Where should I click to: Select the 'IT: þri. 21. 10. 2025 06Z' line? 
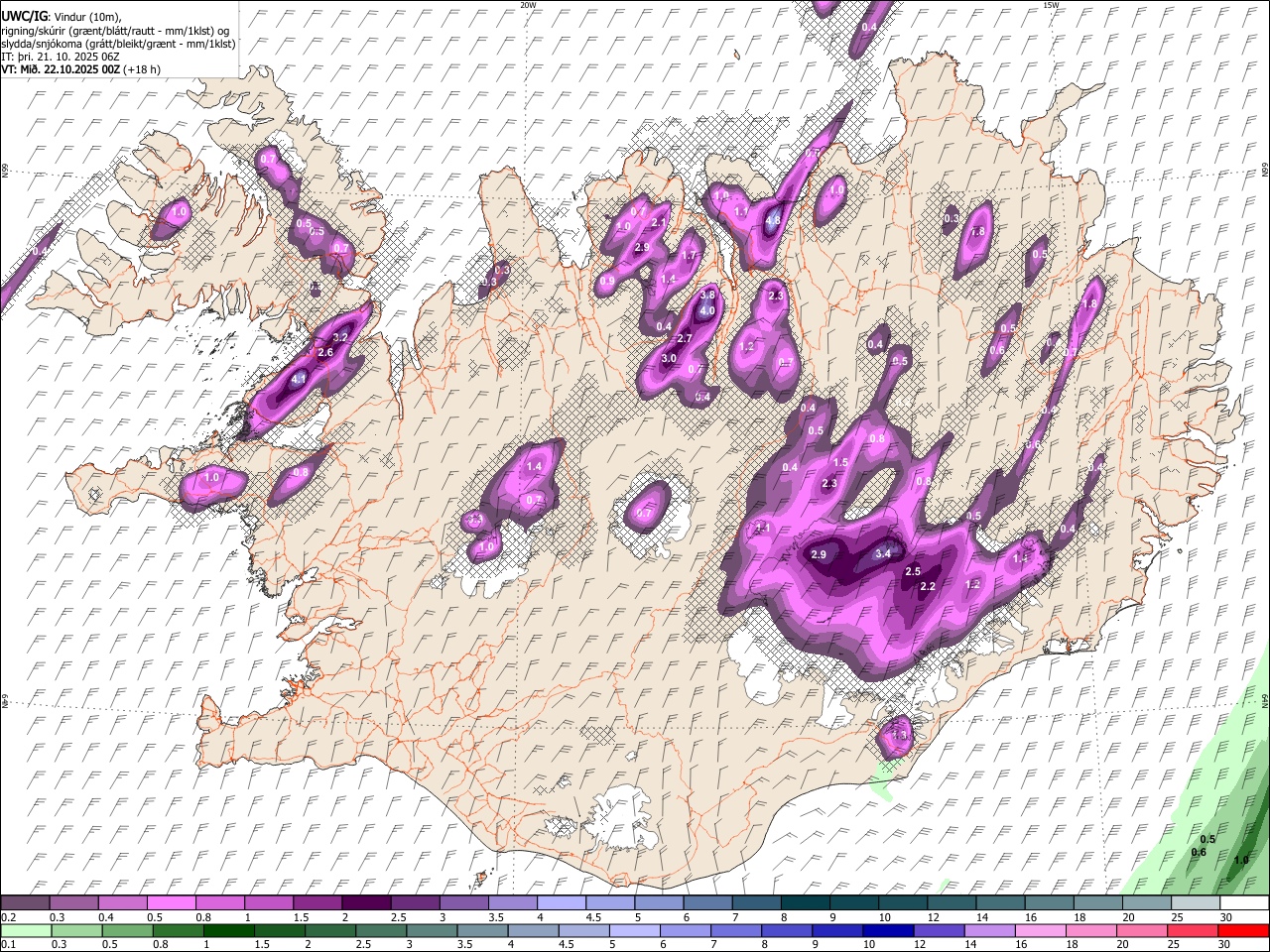pos(61,57)
